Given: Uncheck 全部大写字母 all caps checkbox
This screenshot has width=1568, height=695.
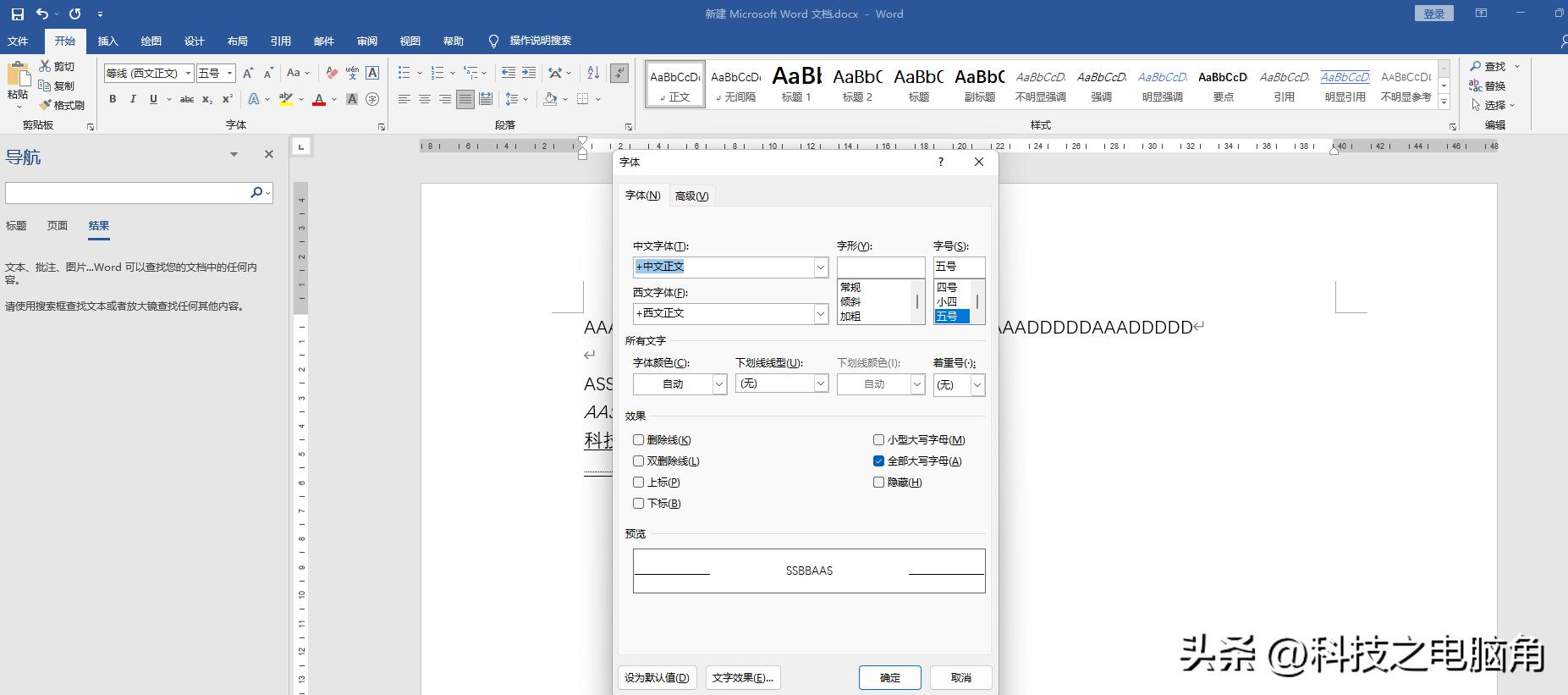Looking at the screenshot, I should (879, 461).
